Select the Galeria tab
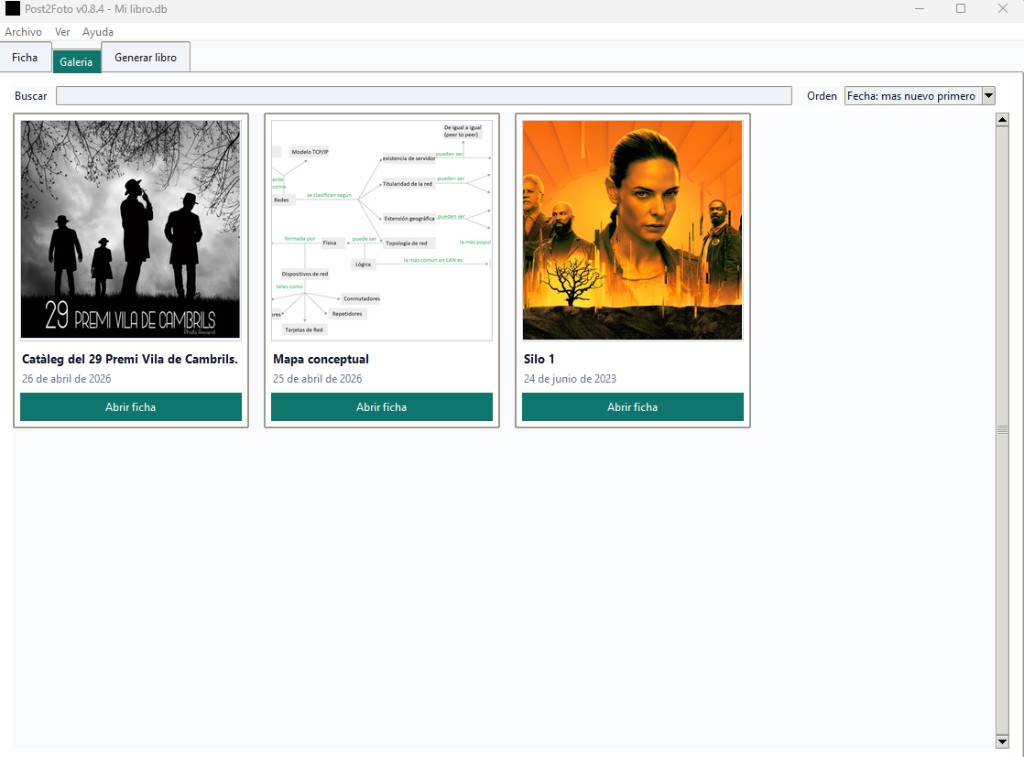Viewport: 1024px width, 757px height. (76, 62)
